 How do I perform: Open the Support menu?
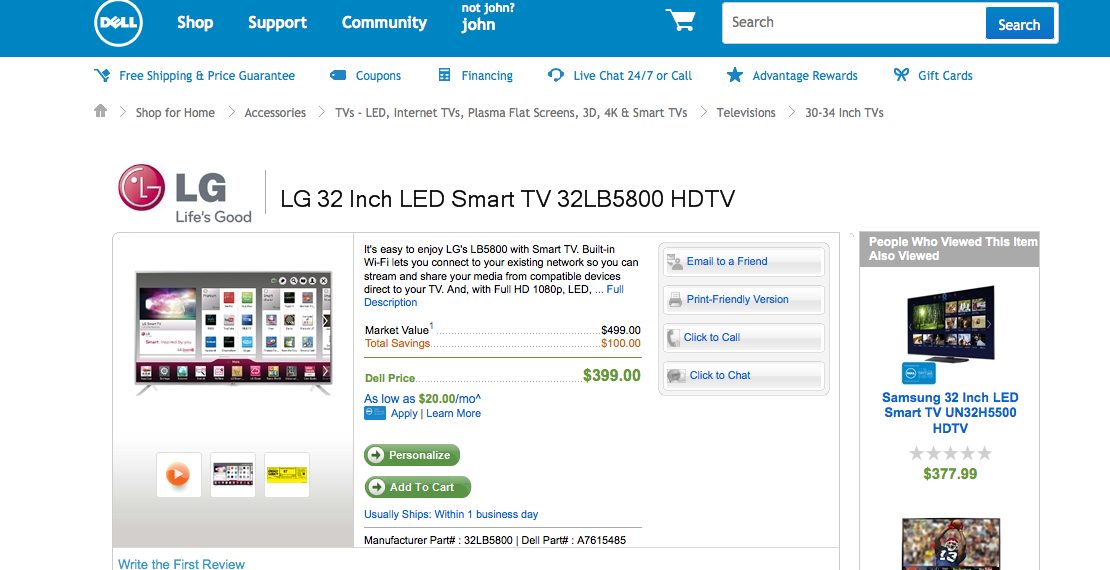[x=277, y=23]
